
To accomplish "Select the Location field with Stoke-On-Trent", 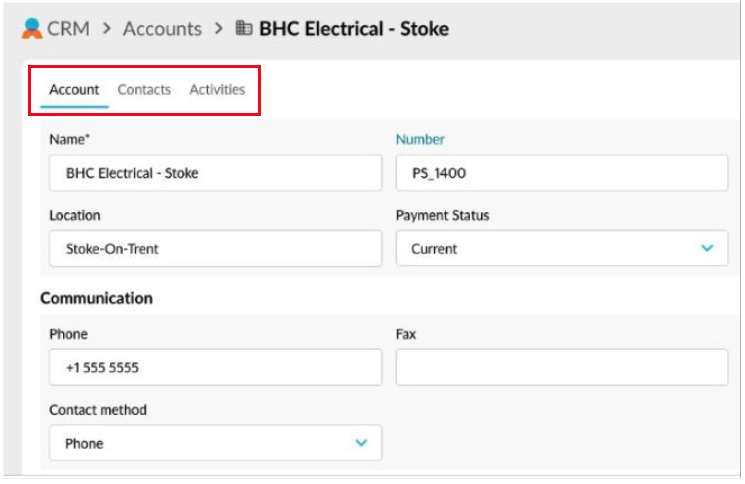I will point(215,249).
